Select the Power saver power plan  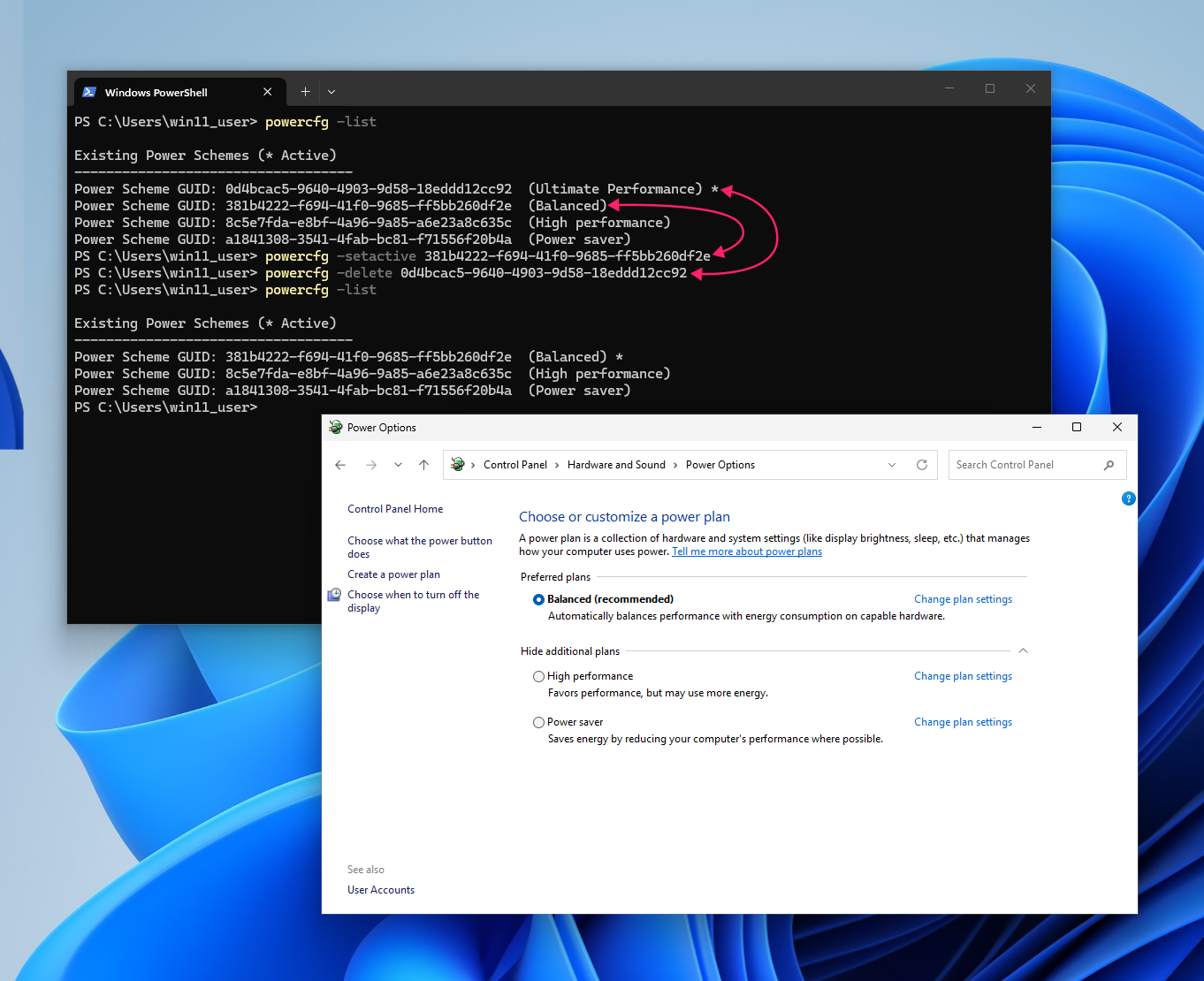point(538,722)
